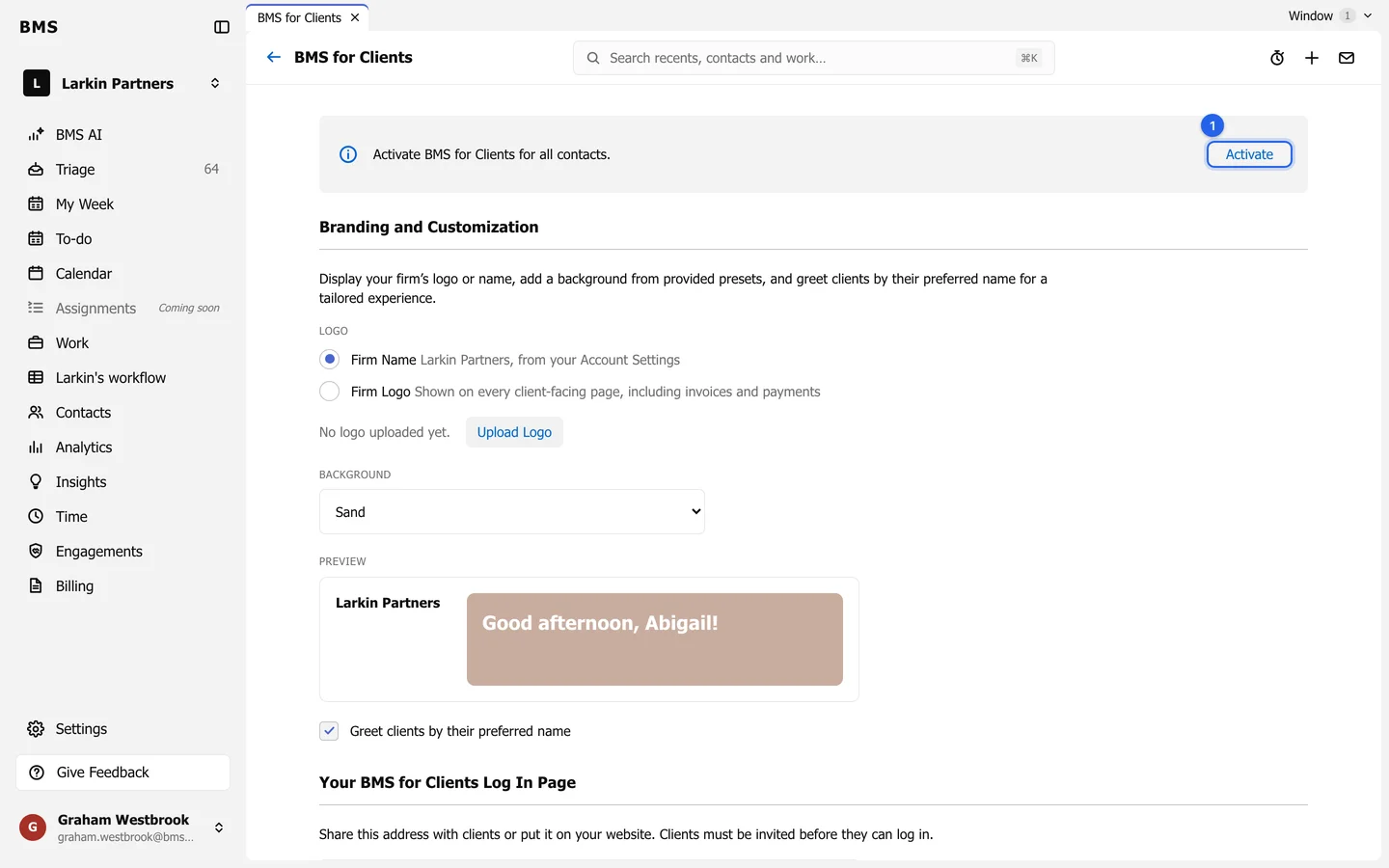
Task: Select the Firm Name radio option
Action: click(x=330, y=360)
